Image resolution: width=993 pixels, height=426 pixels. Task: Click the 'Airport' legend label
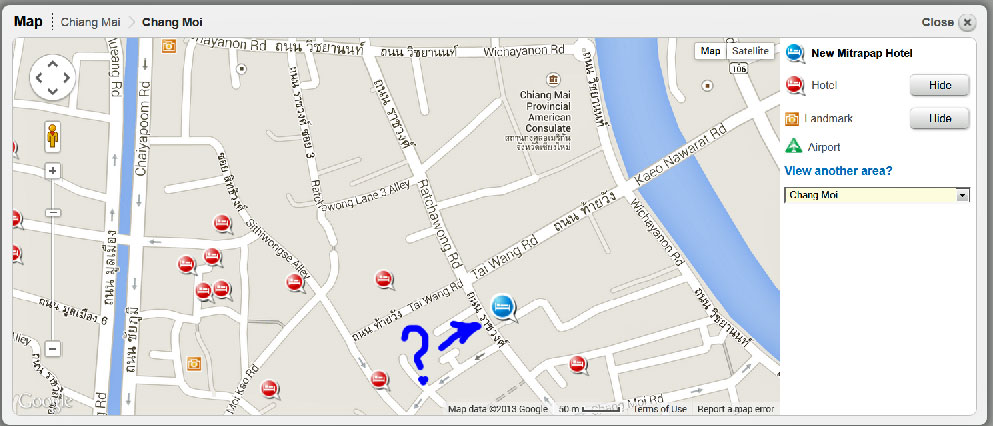[824, 147]
